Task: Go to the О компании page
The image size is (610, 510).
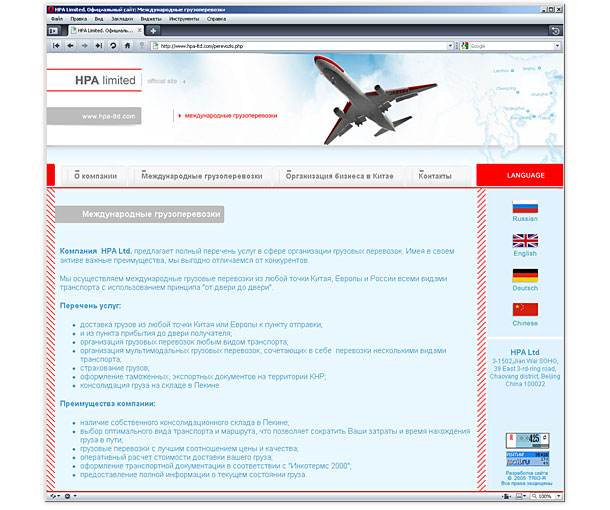Action: [96, 176]
